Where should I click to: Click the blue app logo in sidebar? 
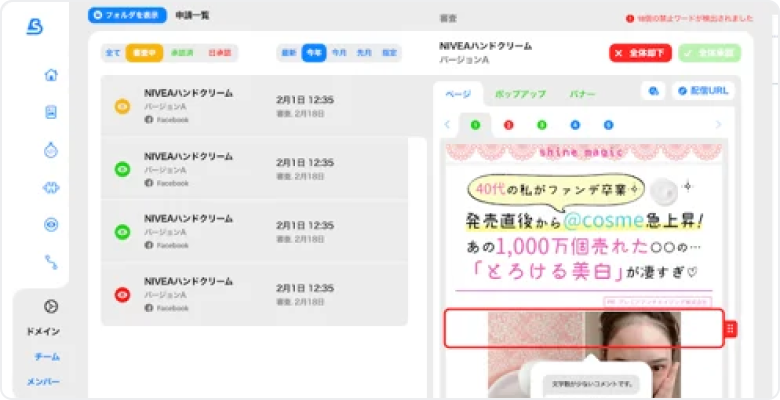point(35,27)
